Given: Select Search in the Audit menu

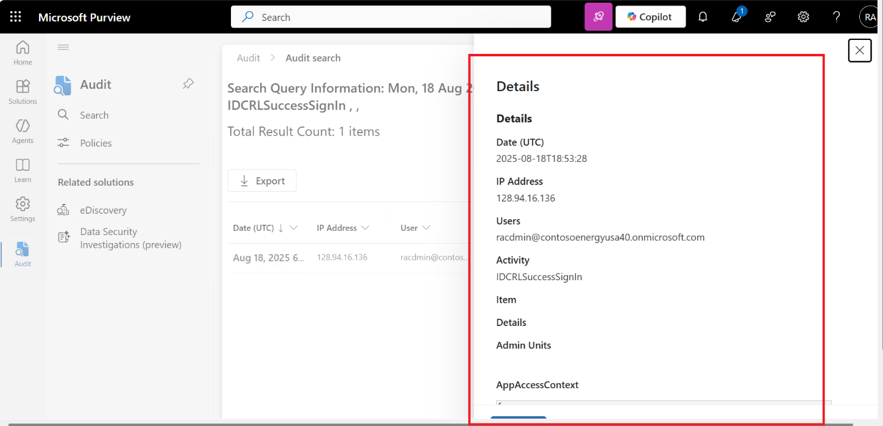Looking at the screenshot, I should click(94, 115).
